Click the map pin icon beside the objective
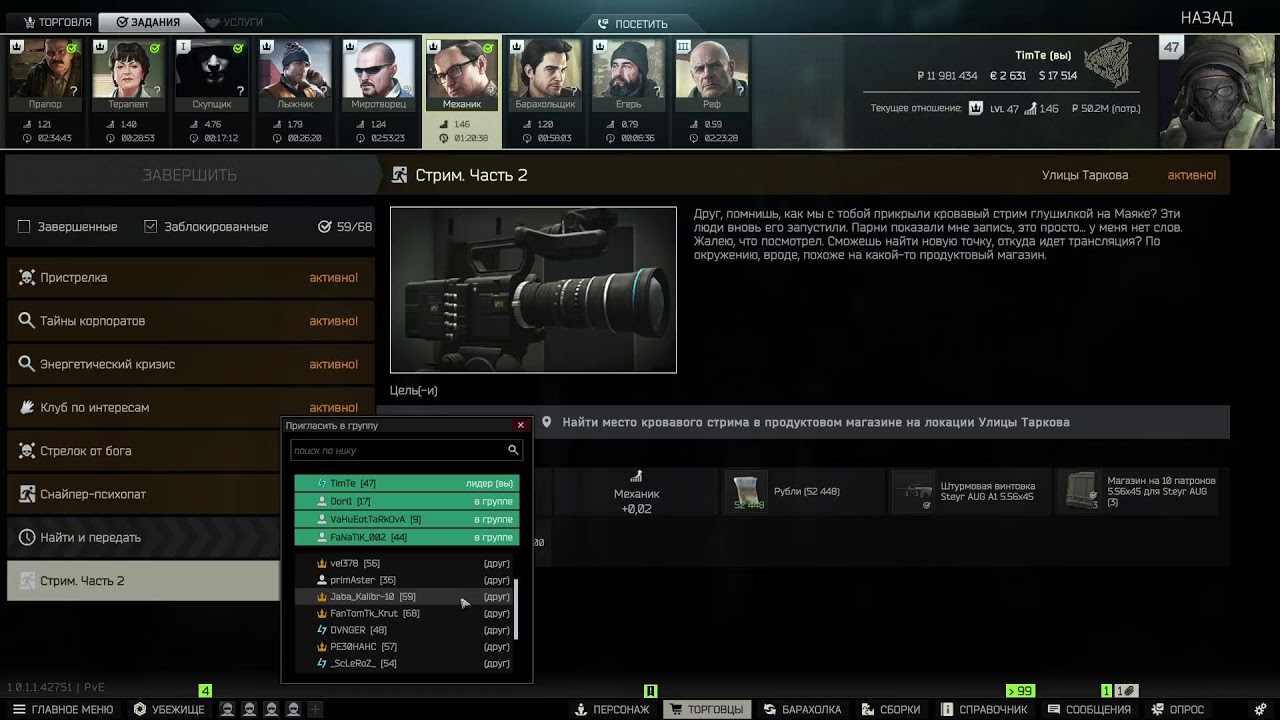 click(x=547, y=422)
